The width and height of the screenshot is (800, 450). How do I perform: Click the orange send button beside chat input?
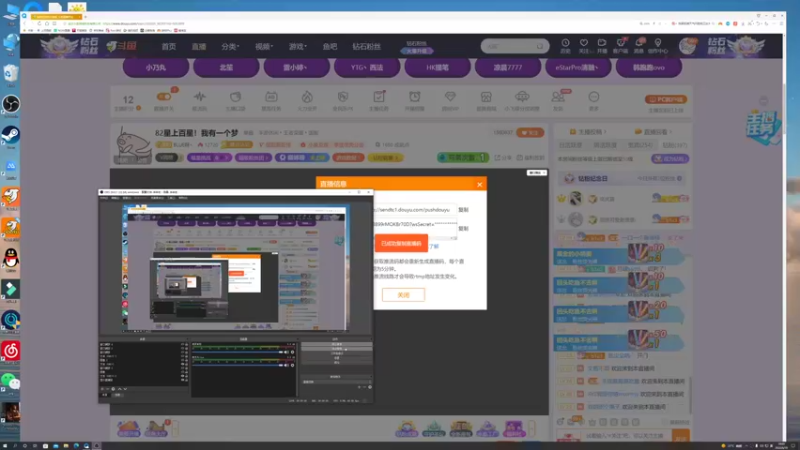click(681, 437)
